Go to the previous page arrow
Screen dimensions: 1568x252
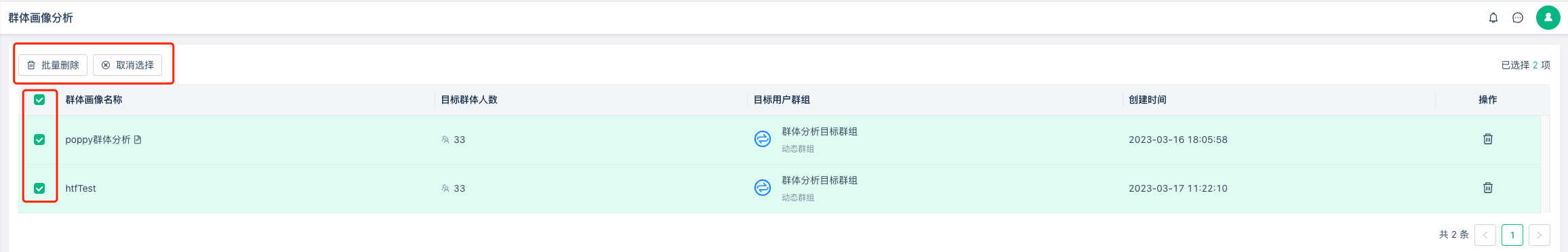pyautogui.click(x=1485, y=235)
